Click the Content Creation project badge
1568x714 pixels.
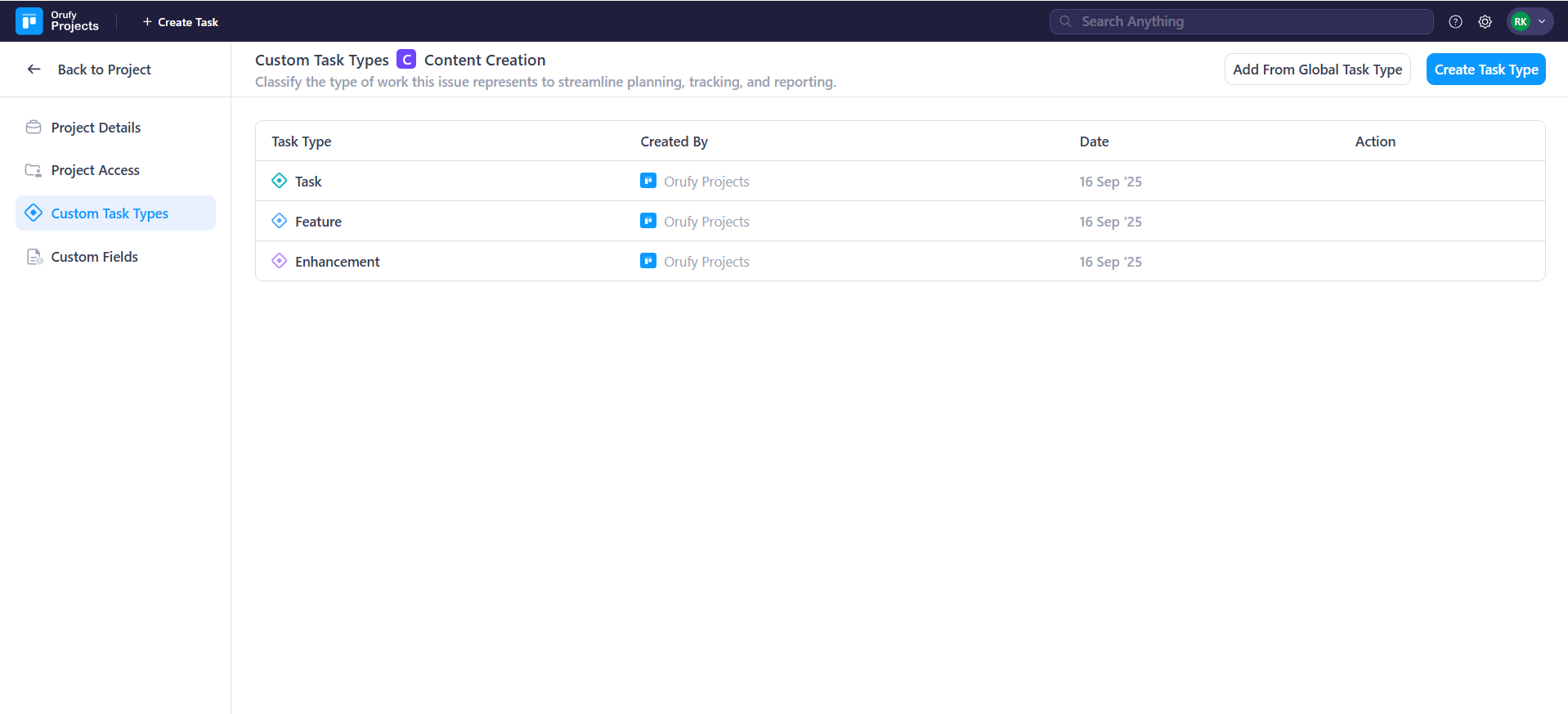pos(406,60)
